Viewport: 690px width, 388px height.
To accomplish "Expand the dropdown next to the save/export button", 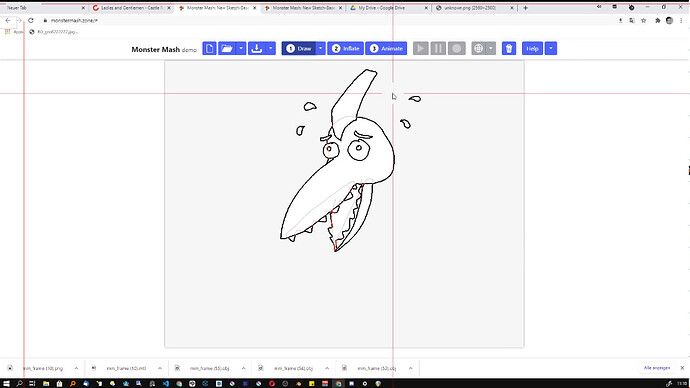I will click(271, 48).
